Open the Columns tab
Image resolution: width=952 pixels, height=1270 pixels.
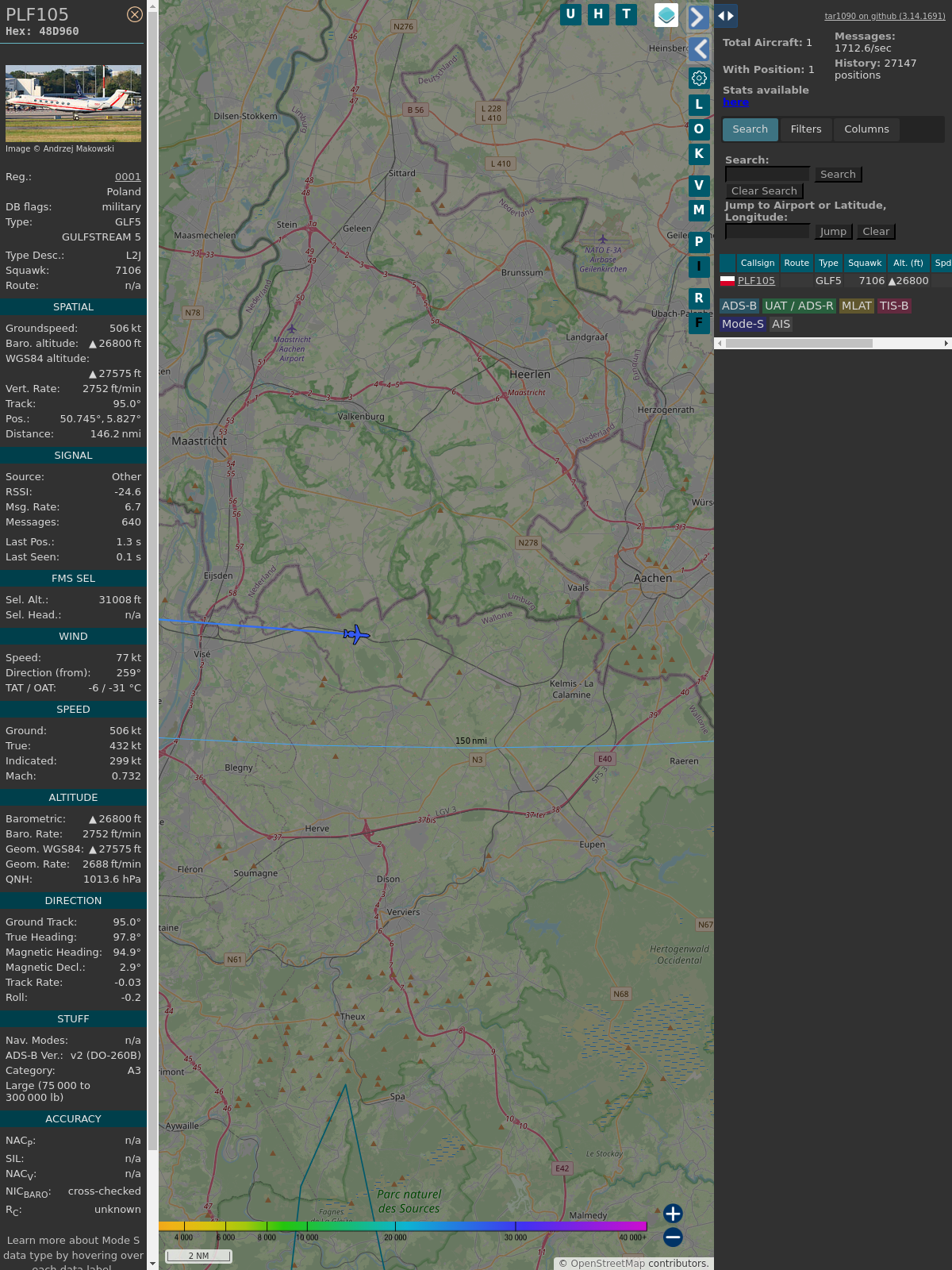[x=866, y=129]
